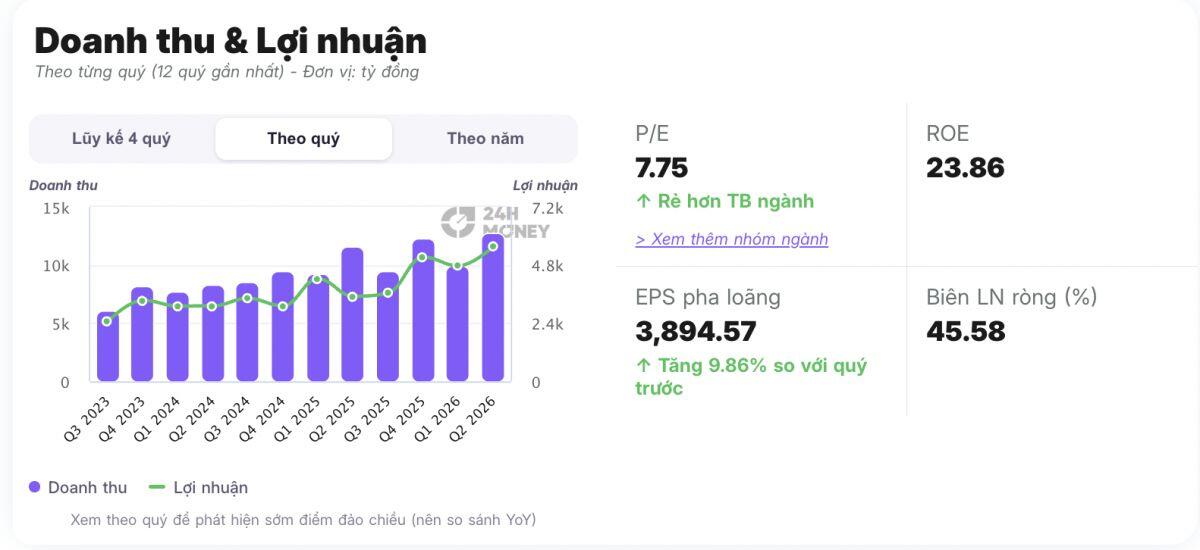Click the Q3 2024 revenue bar

[247, 333]
